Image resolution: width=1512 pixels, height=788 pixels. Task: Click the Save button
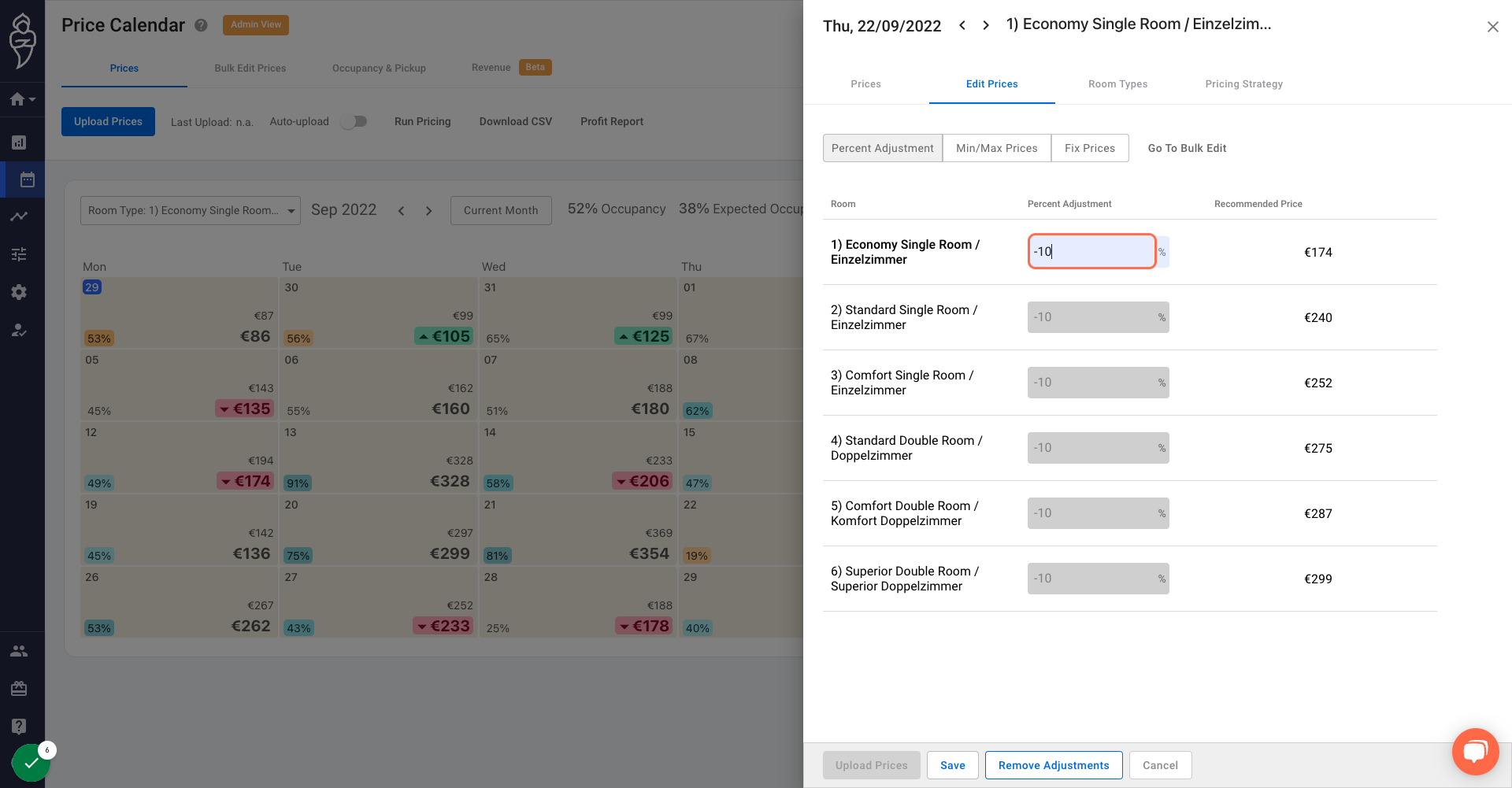952,765
